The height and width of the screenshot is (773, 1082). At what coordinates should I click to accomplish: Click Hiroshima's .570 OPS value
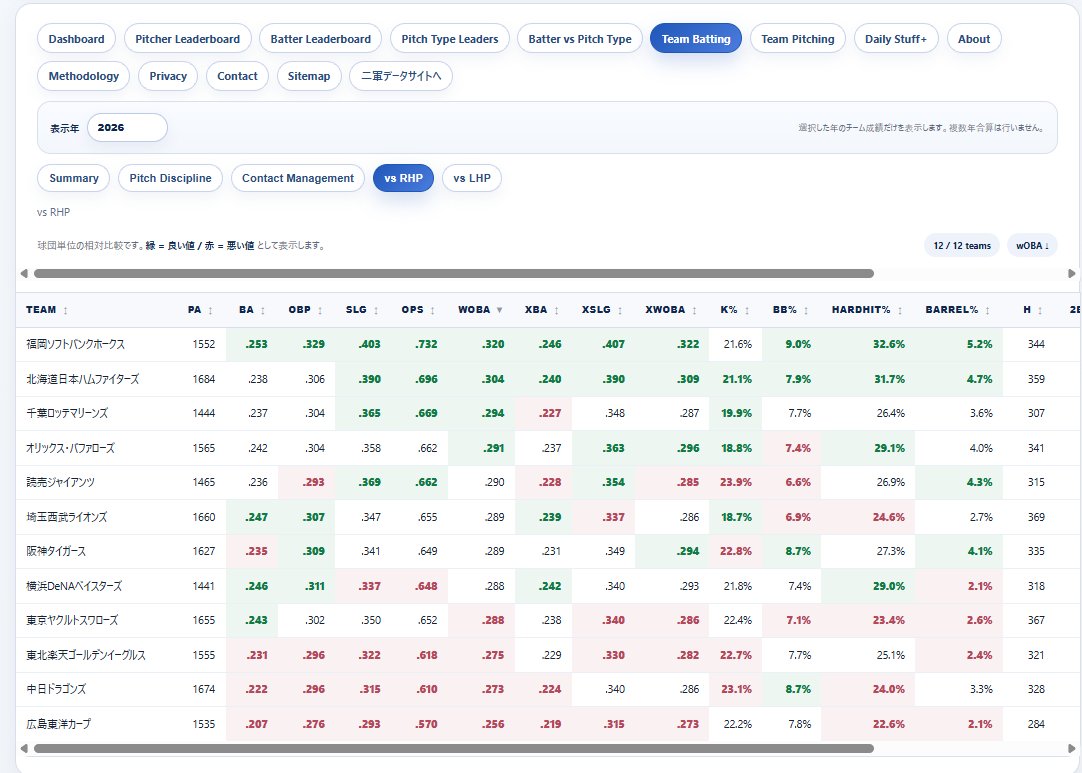[x=426, y=724]
